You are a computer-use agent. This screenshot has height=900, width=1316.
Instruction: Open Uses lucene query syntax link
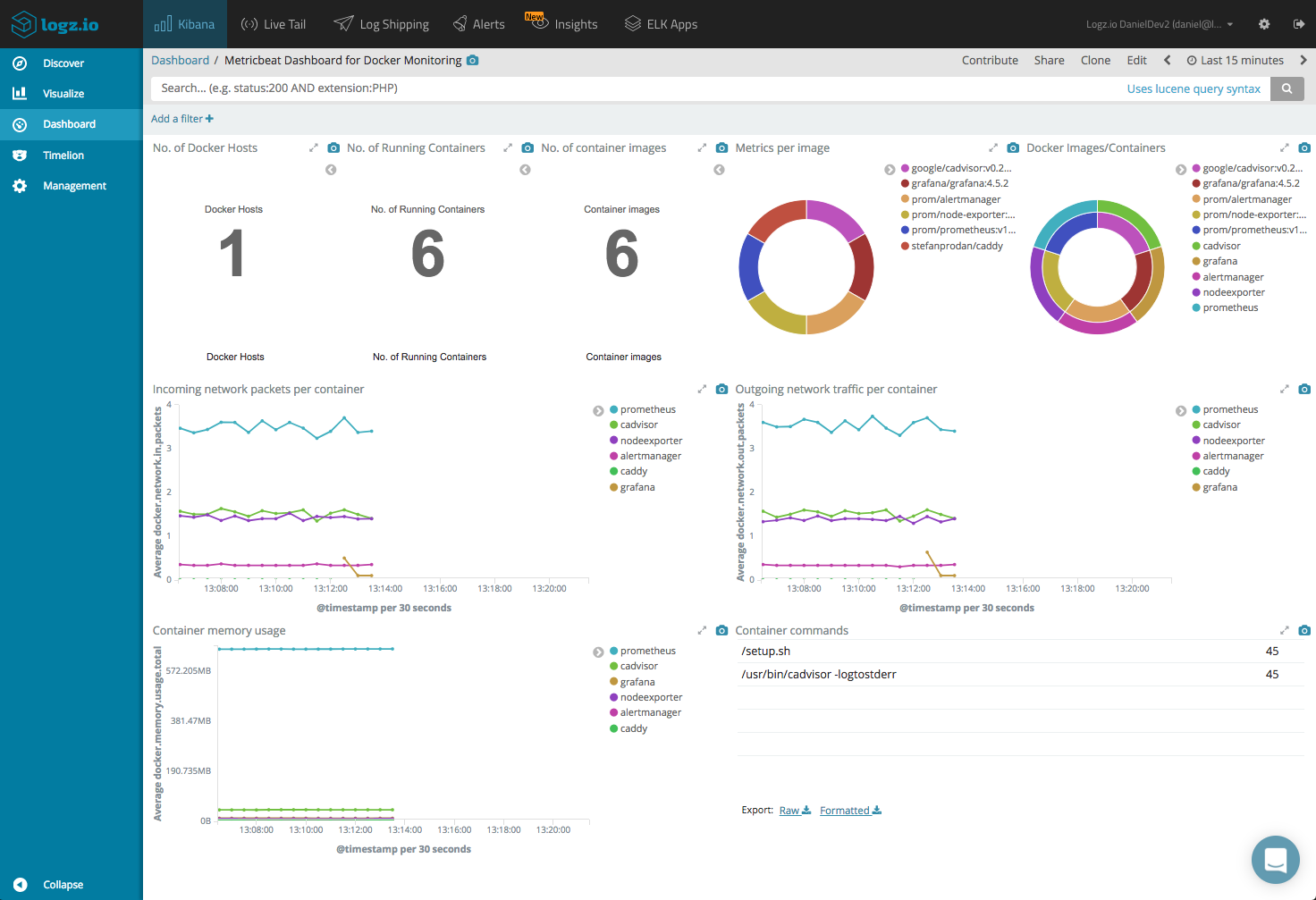click(x=1194, y=88)
